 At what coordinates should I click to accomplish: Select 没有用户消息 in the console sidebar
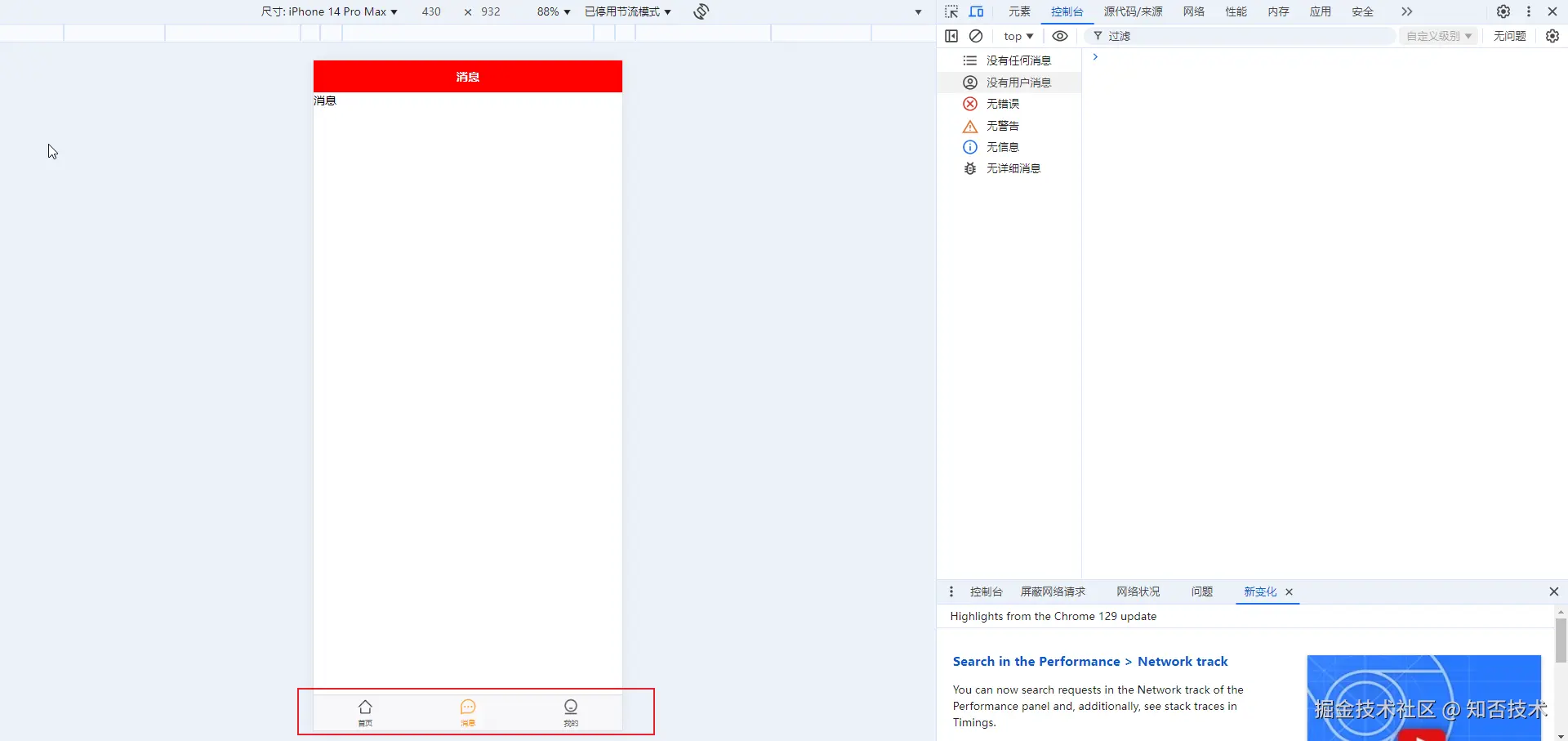pos(1010,83)
